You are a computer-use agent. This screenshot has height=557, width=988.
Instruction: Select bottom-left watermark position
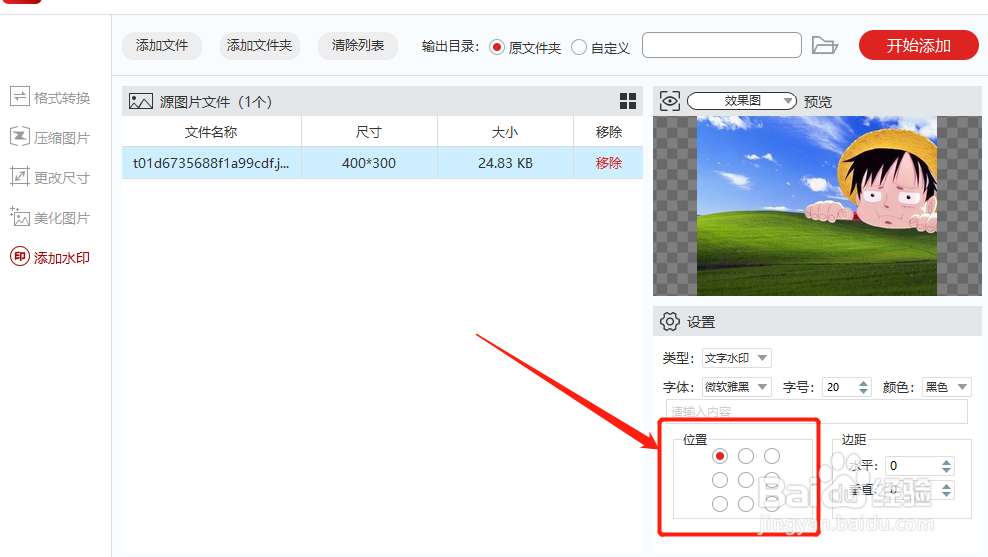(x=720, y=504)
